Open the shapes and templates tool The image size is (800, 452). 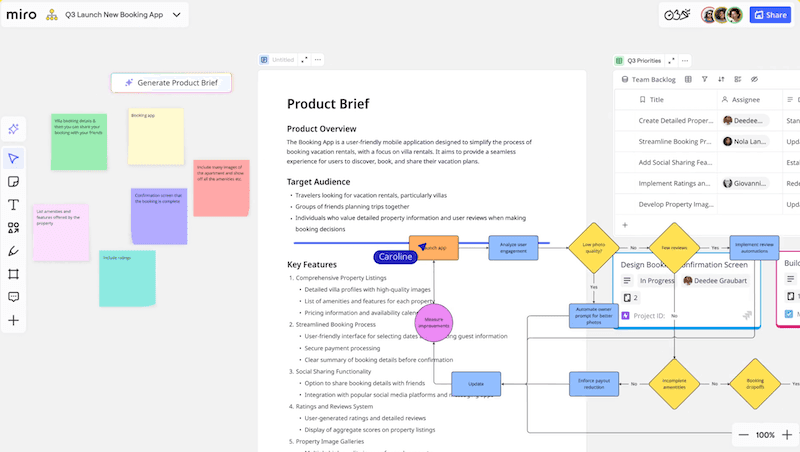point(14,228)
